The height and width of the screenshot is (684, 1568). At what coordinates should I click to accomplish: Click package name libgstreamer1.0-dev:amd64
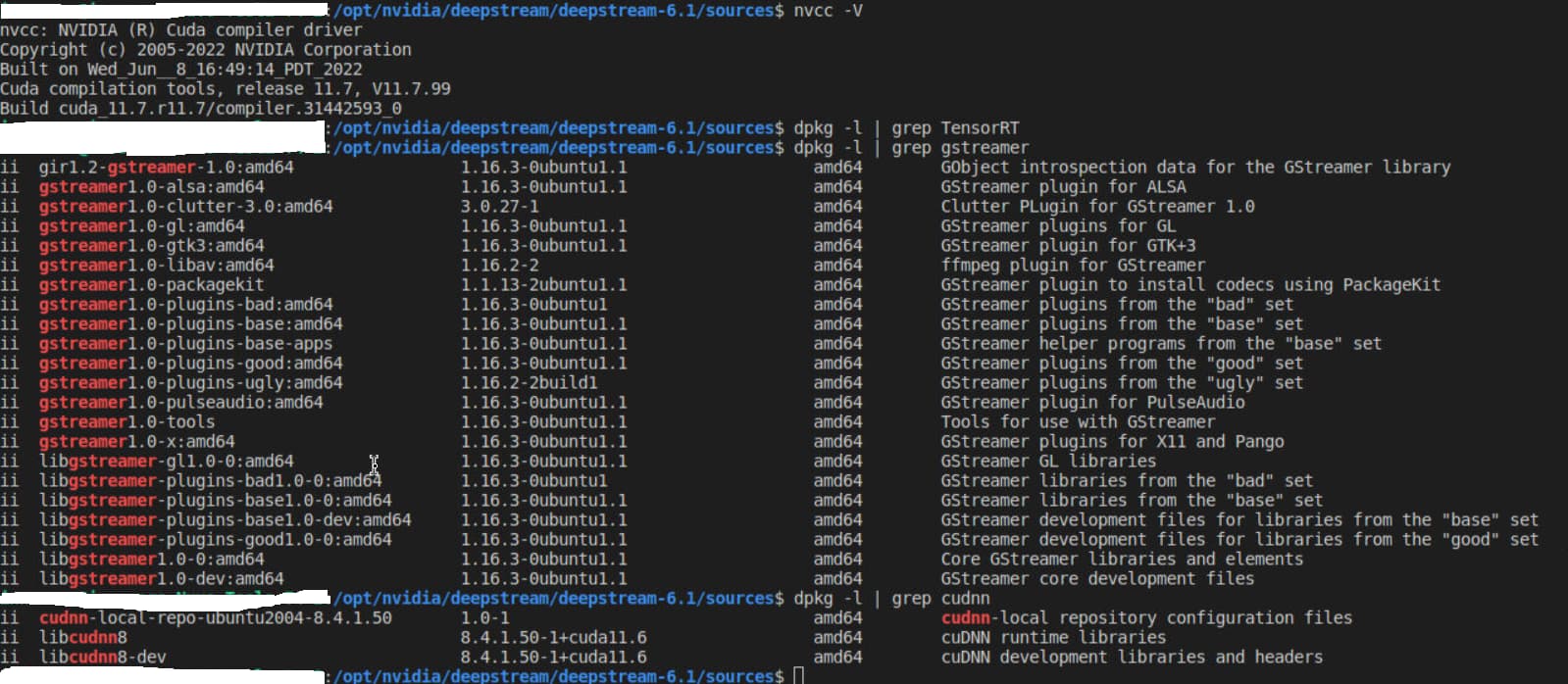tap(162, 579)
